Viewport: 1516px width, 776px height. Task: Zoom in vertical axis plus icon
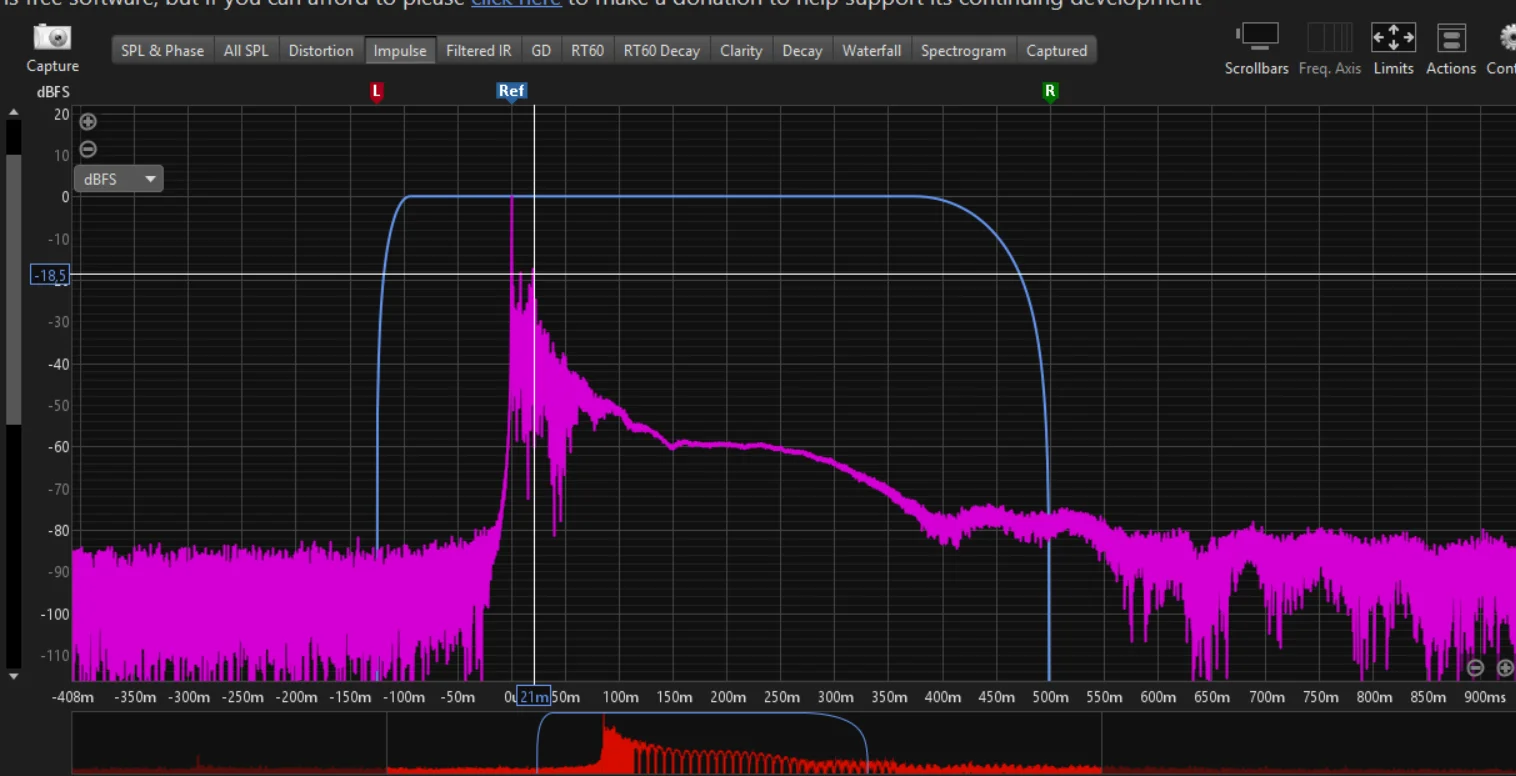pos(88,122)
